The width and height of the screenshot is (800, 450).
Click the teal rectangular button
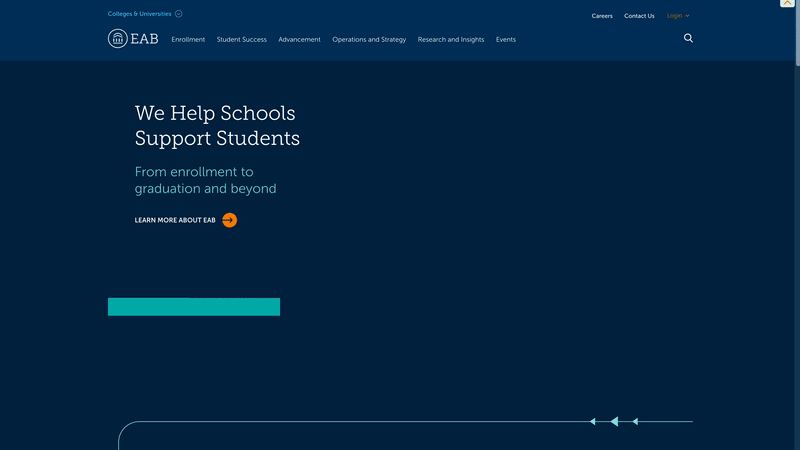[x=194, y=307]
